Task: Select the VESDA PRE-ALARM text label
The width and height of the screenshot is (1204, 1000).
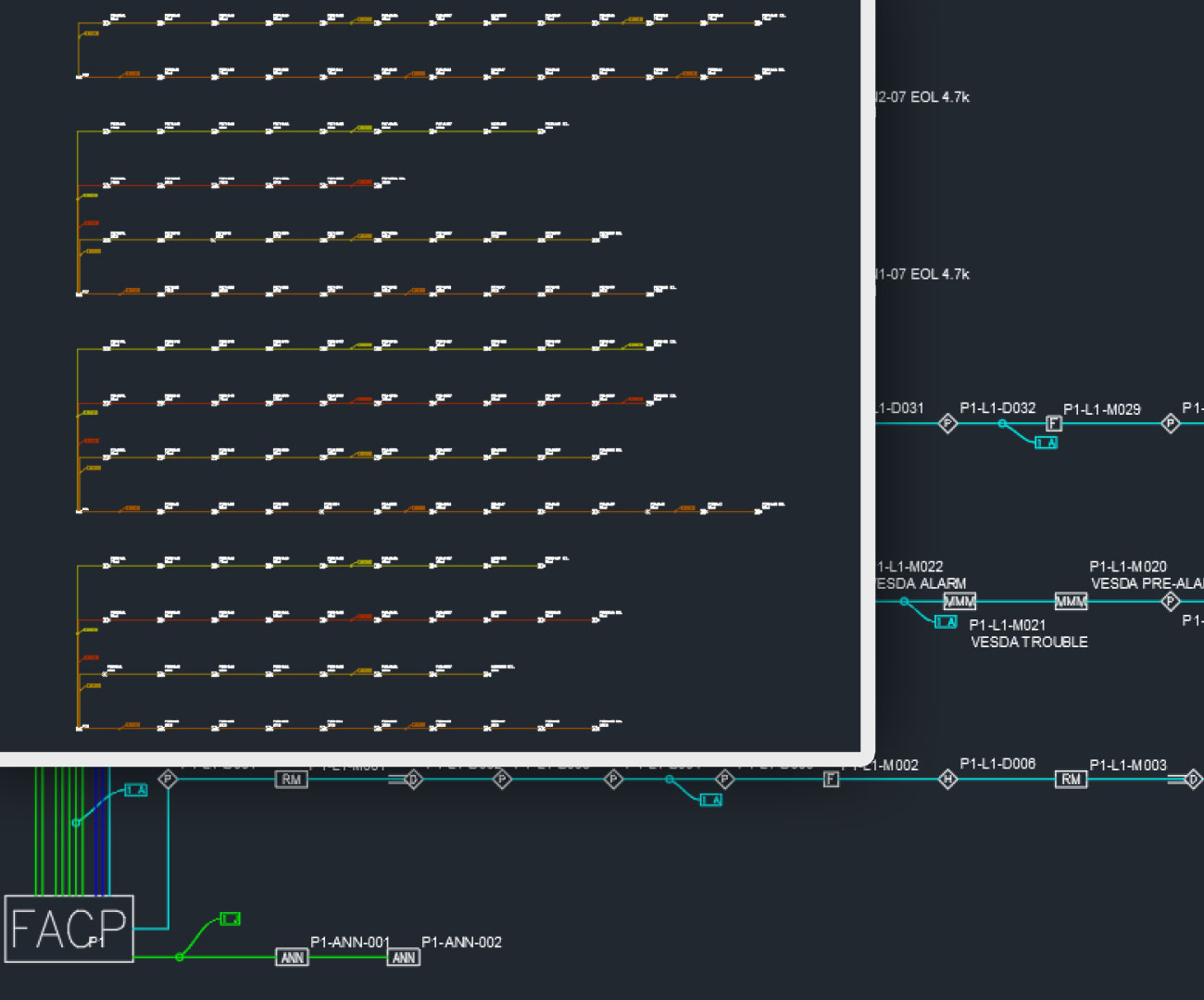Action: tap(1147, 584)
